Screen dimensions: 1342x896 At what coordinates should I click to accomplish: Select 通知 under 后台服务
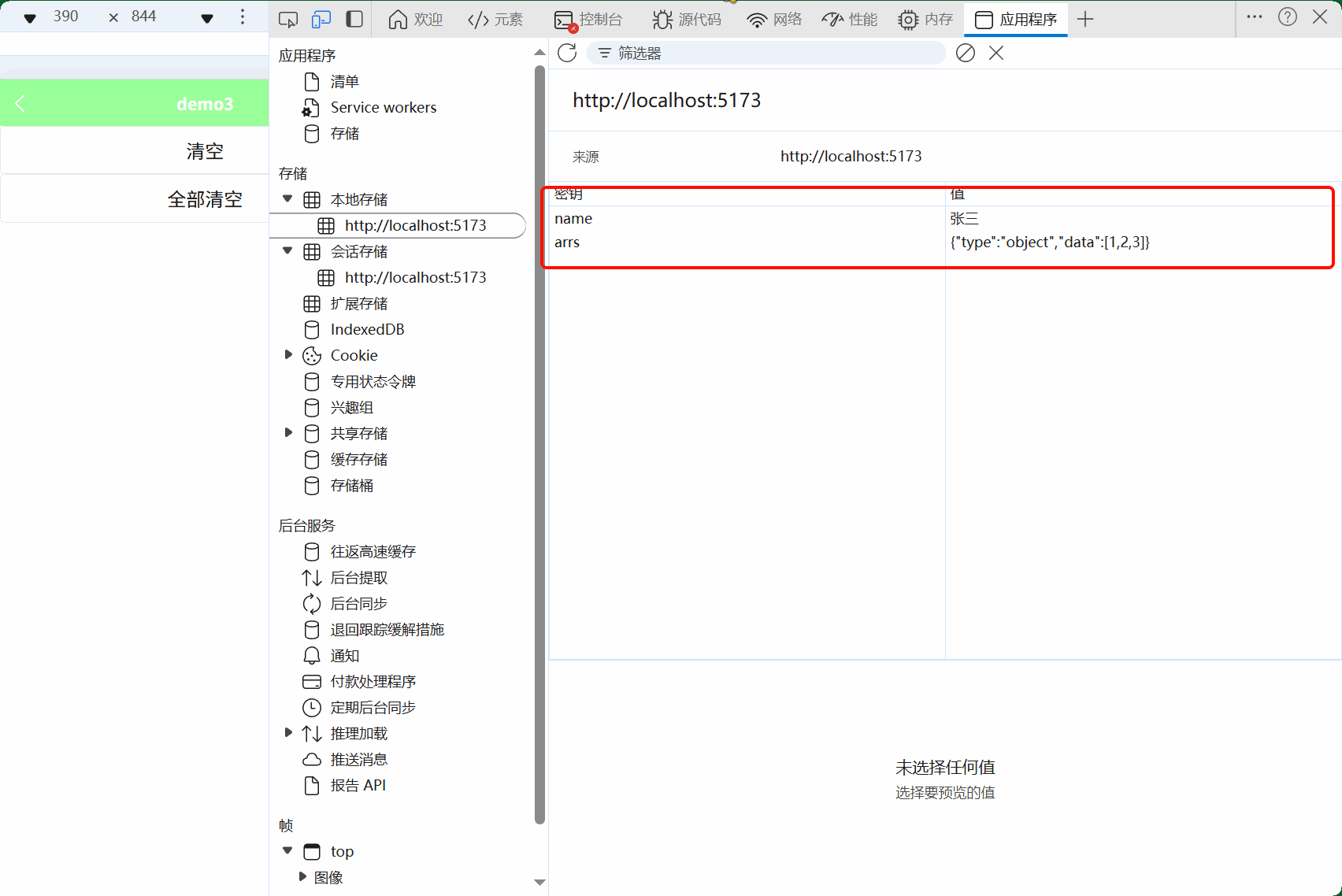coord(344,655)
